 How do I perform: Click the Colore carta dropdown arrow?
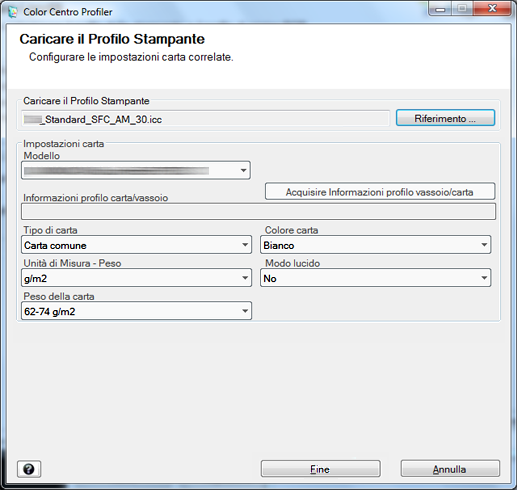(484, 245)
